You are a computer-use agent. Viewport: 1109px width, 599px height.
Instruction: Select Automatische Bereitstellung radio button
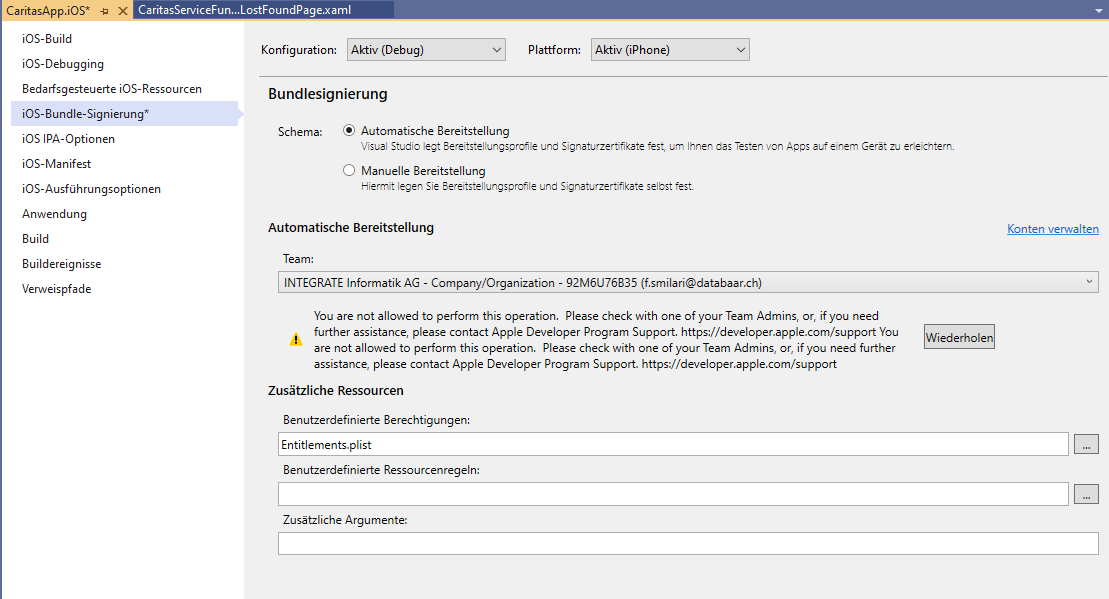tap(349, 131)
